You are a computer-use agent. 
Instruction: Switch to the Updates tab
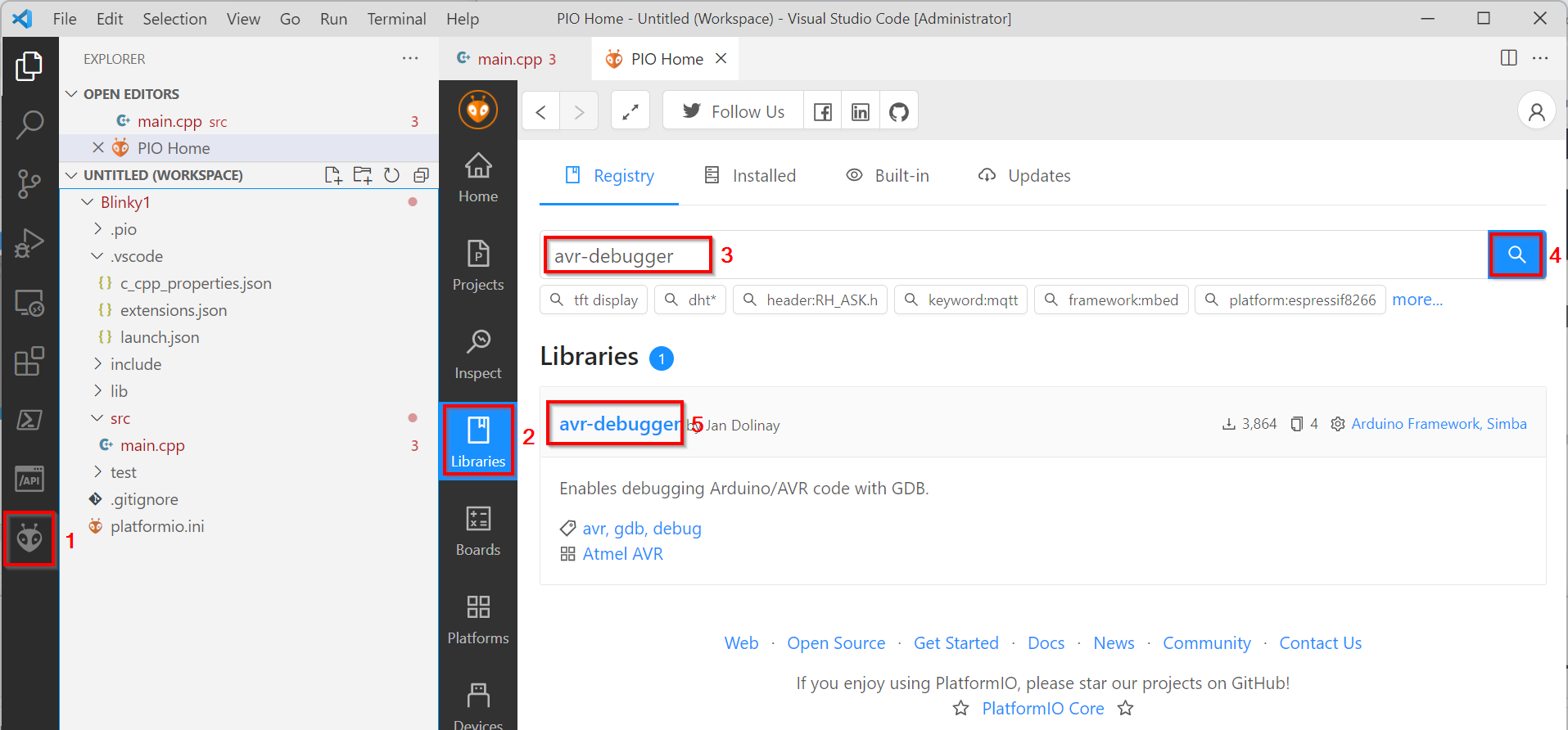pos(1024,176)
